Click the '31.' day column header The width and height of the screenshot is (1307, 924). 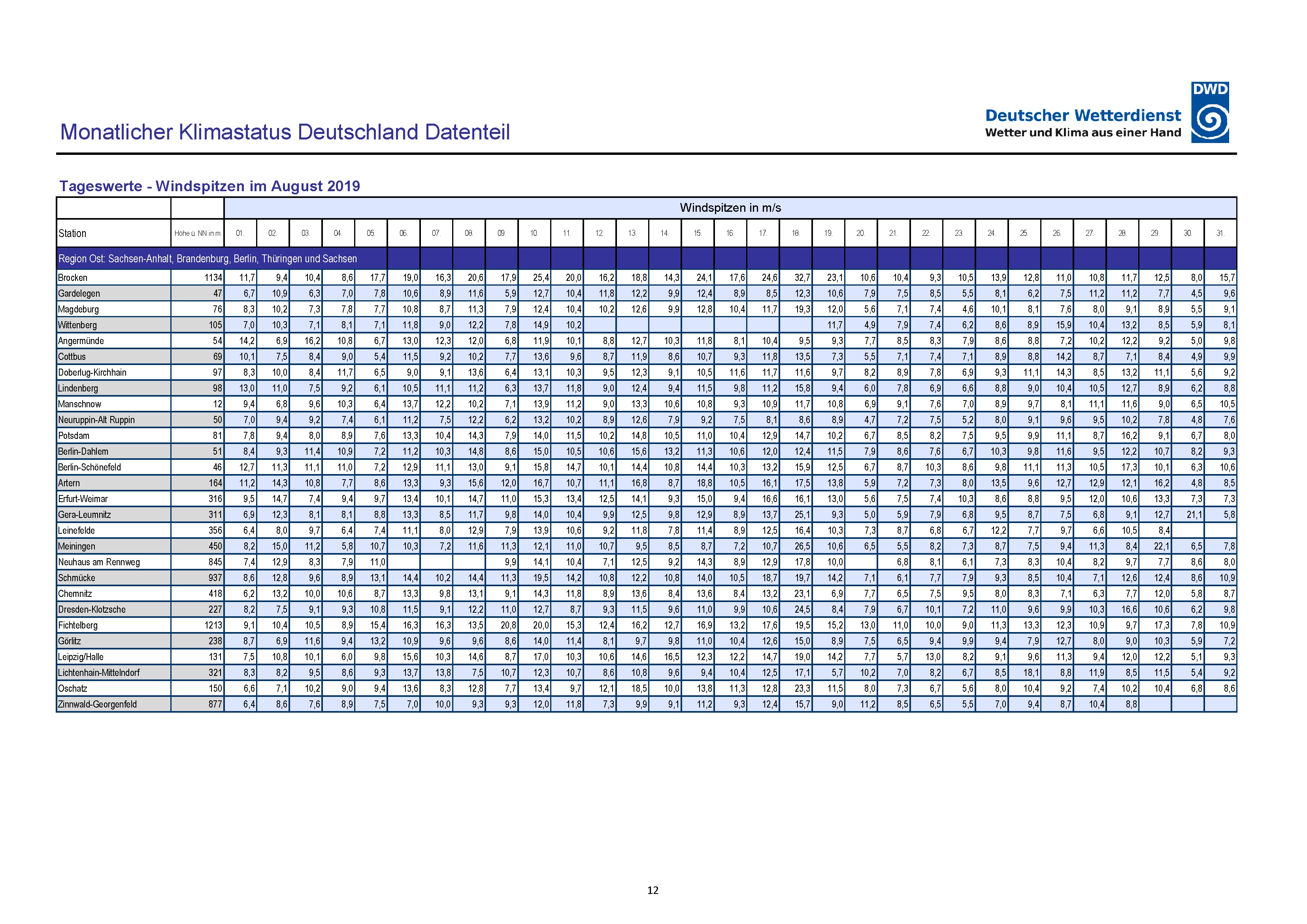[1220, 233]
